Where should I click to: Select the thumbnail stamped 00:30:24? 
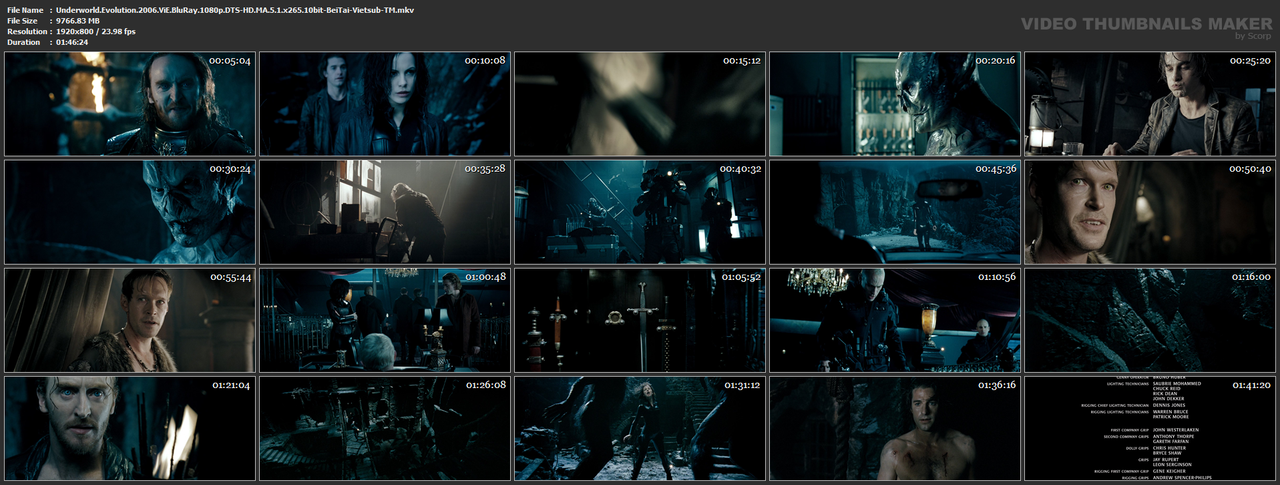click(x=129, y=212)
